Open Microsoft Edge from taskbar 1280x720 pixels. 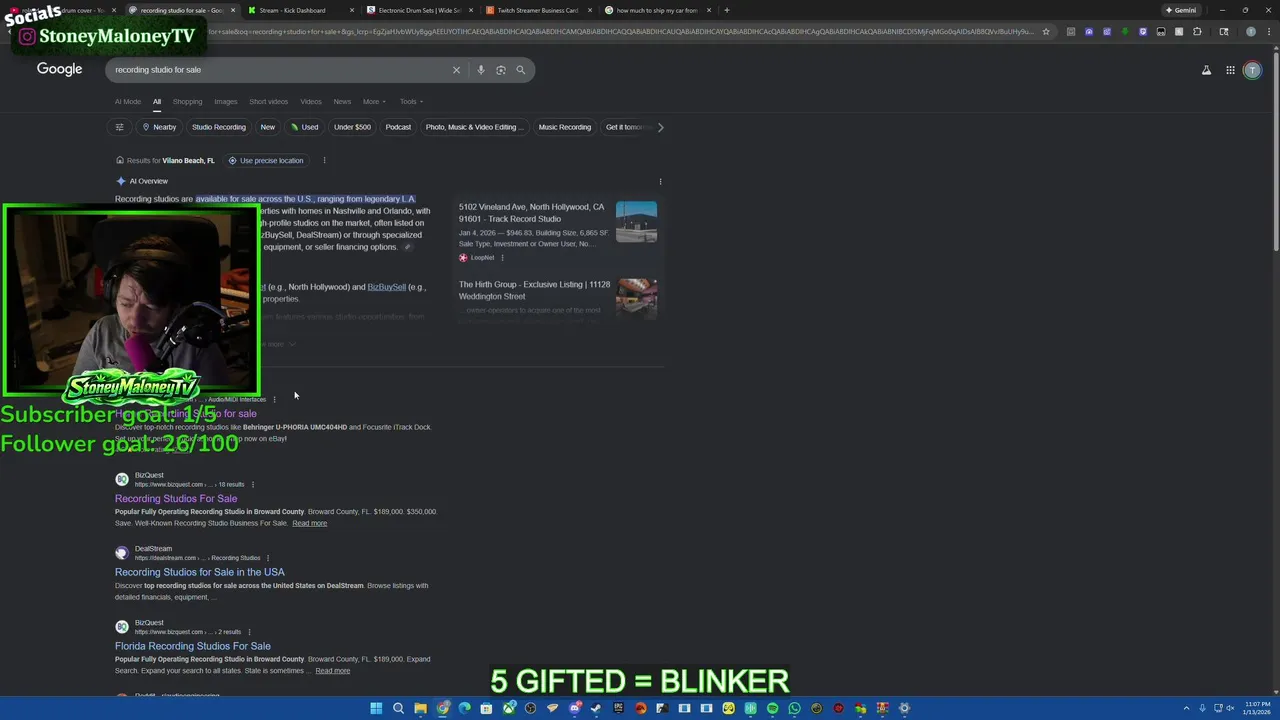point(464,708)
